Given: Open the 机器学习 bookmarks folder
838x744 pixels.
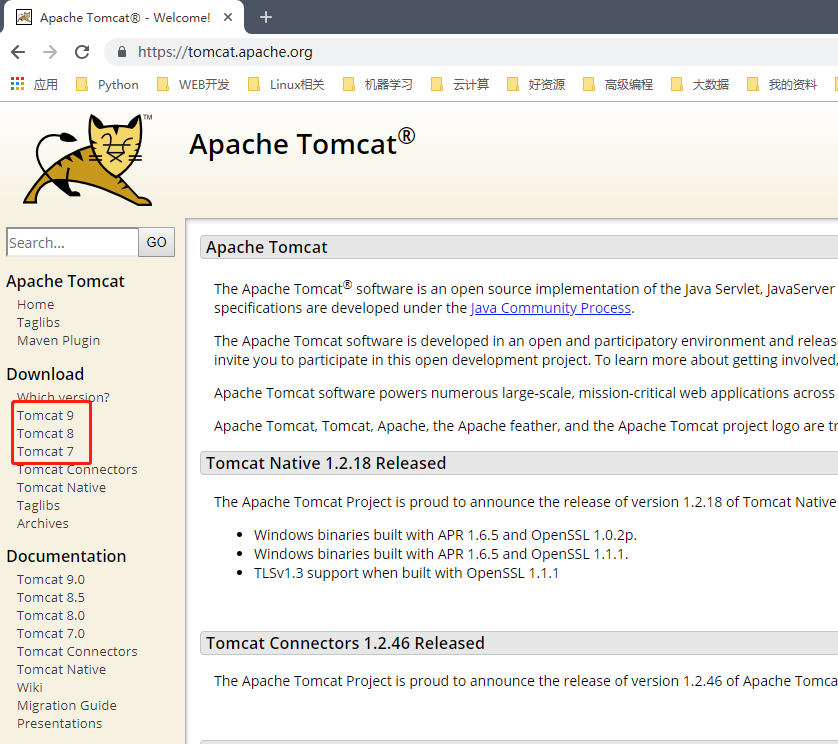Looking at the screenshot, I should coord(378,84).
